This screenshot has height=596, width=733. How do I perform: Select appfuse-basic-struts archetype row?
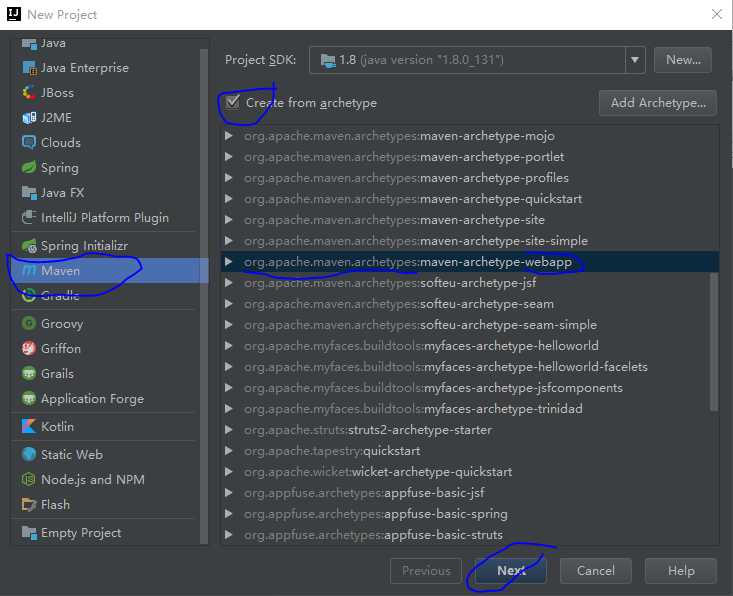470,535
